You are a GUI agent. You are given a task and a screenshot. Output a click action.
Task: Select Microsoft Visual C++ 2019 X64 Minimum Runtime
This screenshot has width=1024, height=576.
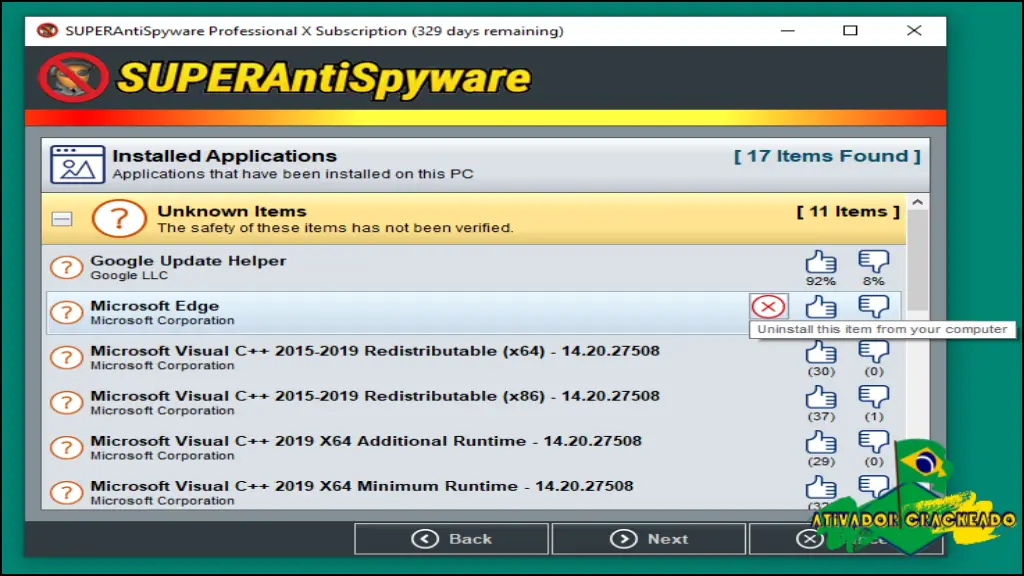pos(473,493)
